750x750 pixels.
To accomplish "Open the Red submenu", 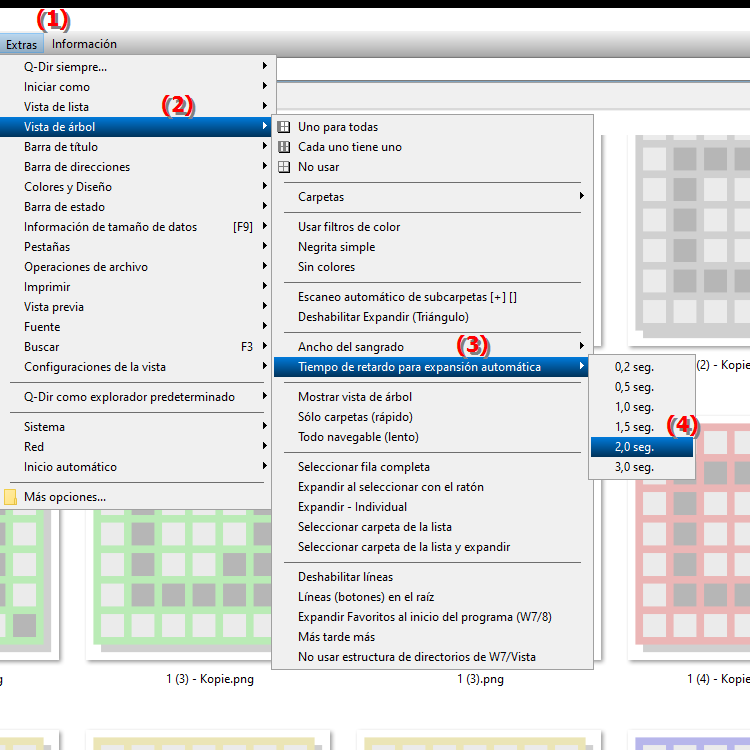I will click(x=136, y=447).
